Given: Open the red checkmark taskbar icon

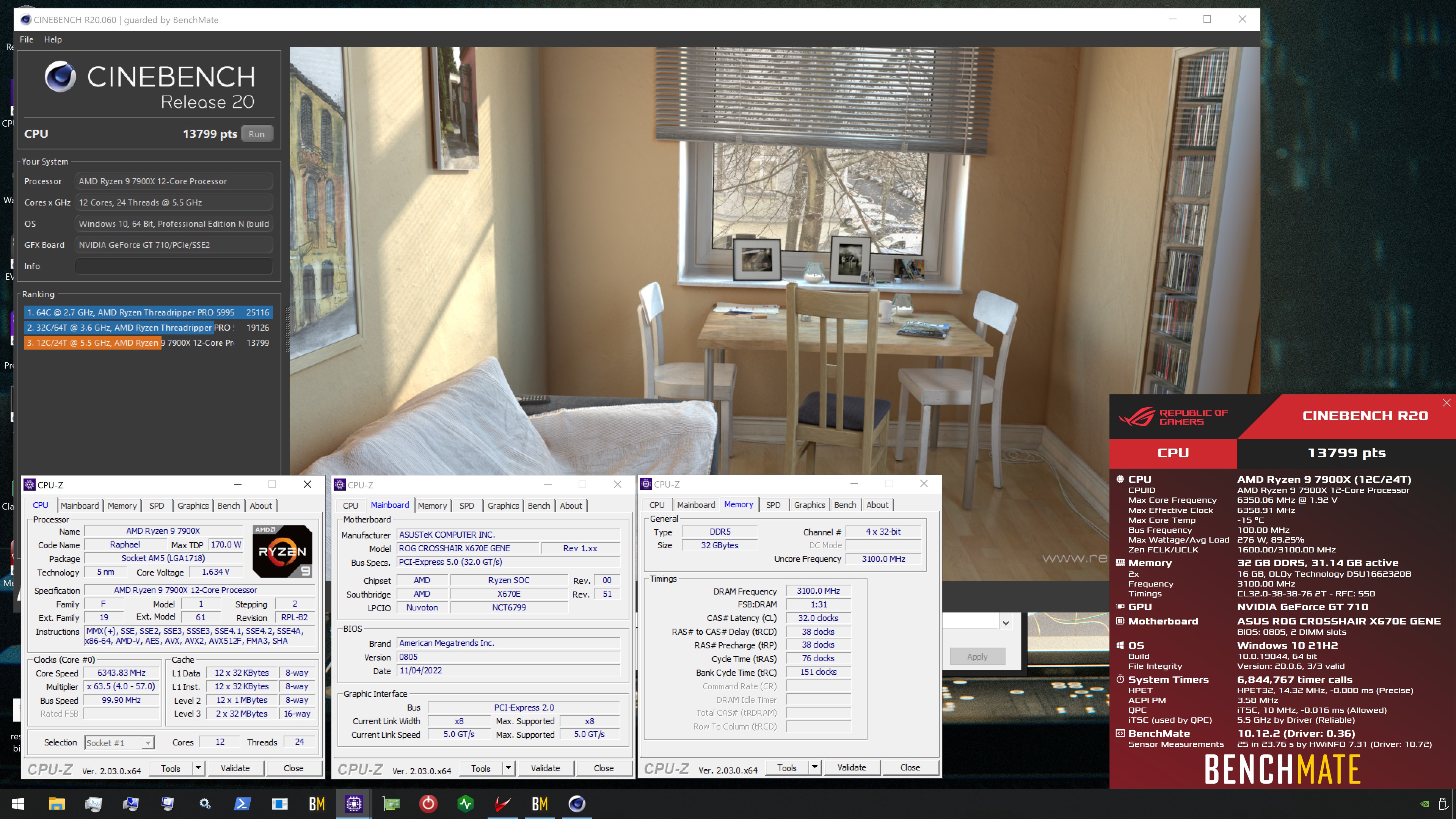Looking at the screenshot, I should pyautogui.click(x=502, y=804).
